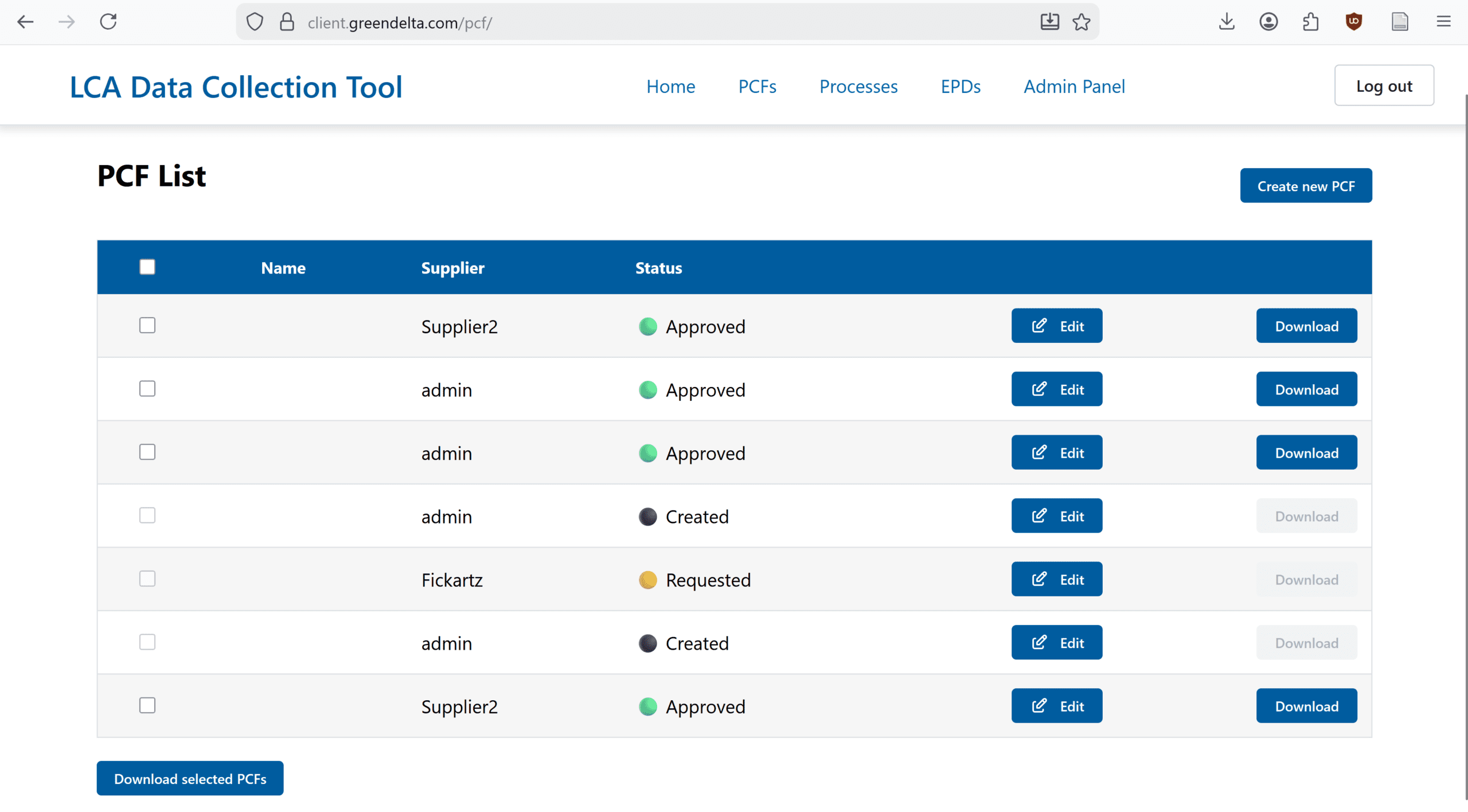Check the first Supplier2 row checkbox
Screen dimensions: 1468x812
tap(147, 326)
